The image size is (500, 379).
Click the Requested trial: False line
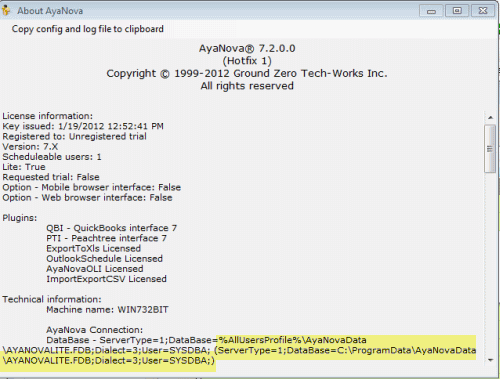[x=51, y=177]
